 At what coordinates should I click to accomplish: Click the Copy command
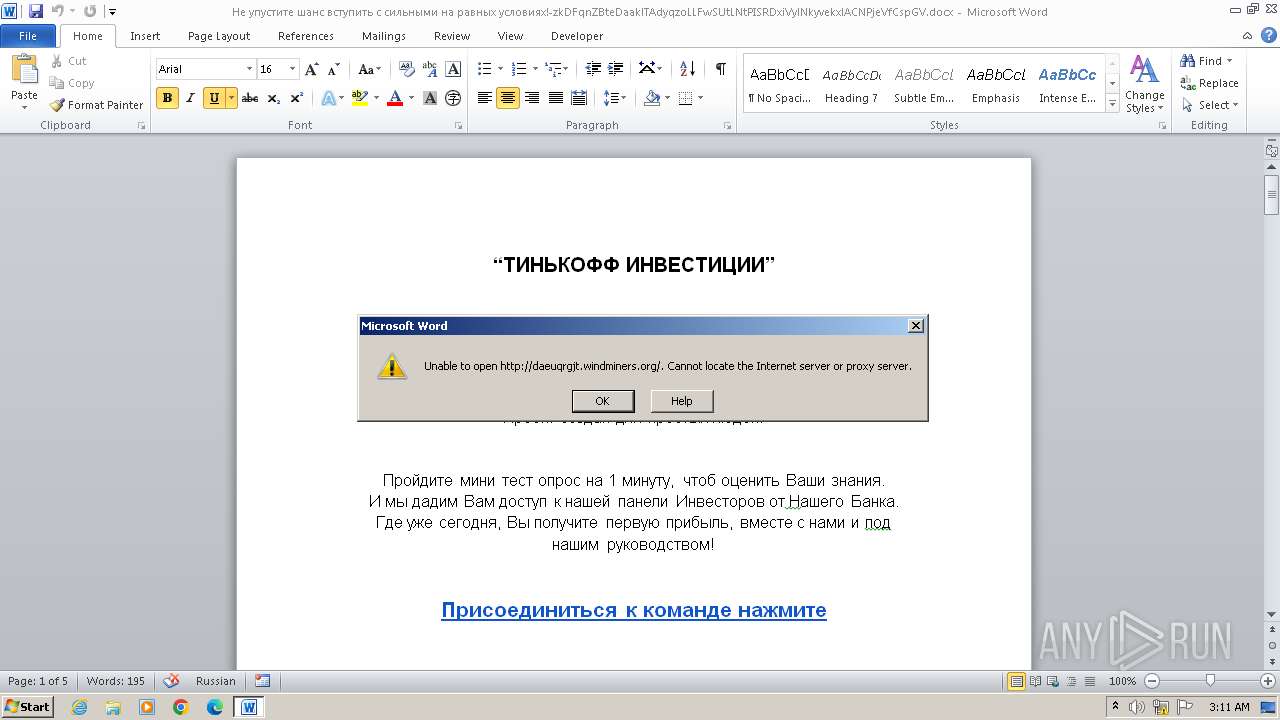(72, 83)
